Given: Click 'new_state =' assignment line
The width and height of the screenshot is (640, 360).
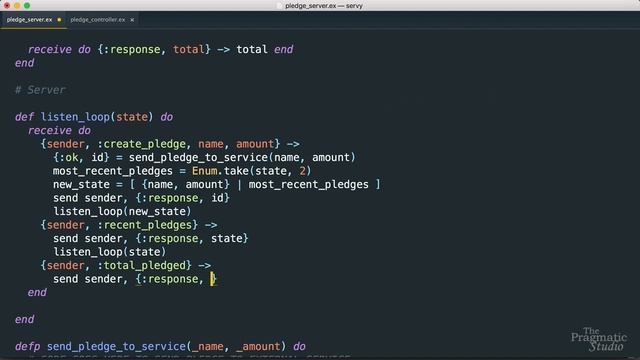Looking at the screenshot, I should click(216, 184).
